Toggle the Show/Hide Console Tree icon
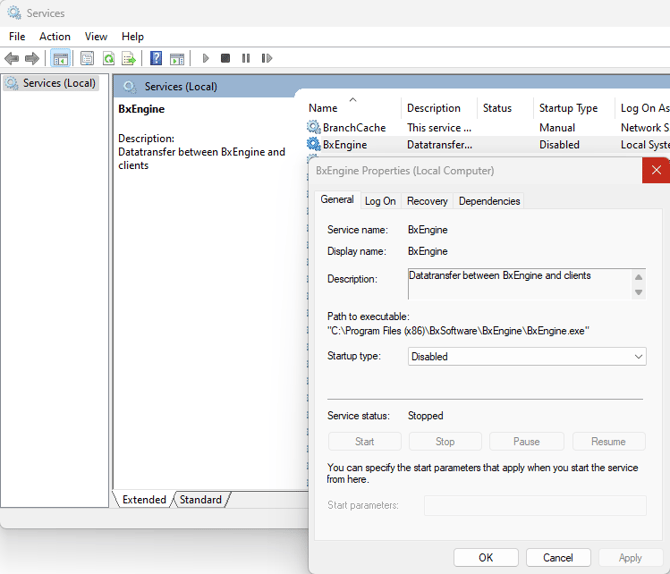Image resolution: width=670 pixels, height=574 pixels. [60, 58]
